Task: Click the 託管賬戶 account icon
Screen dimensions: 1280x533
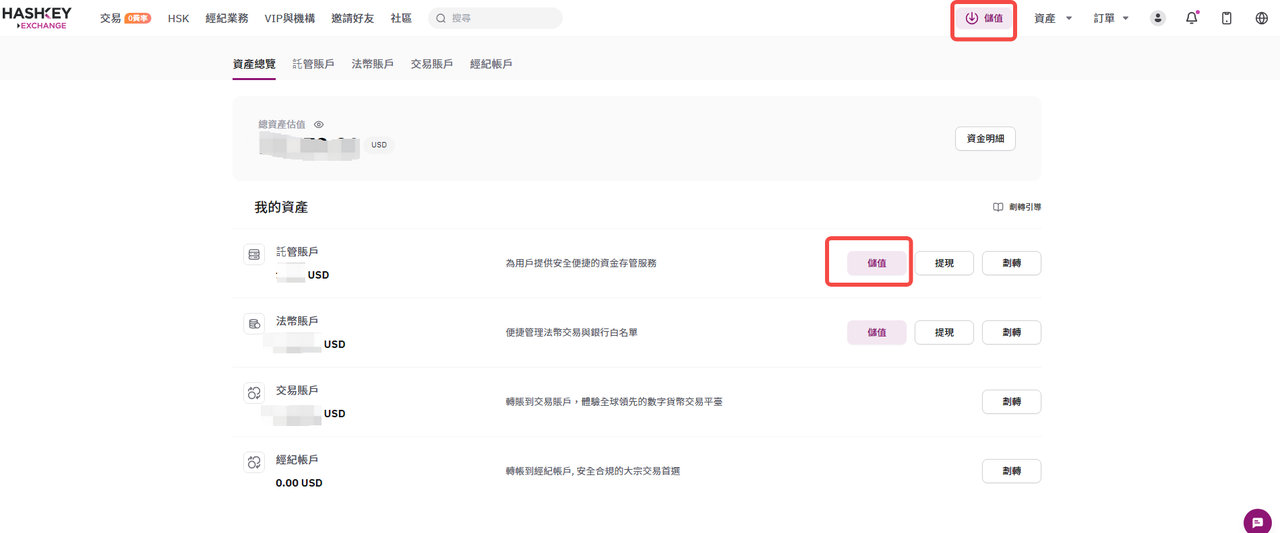Action: [254, 255]
